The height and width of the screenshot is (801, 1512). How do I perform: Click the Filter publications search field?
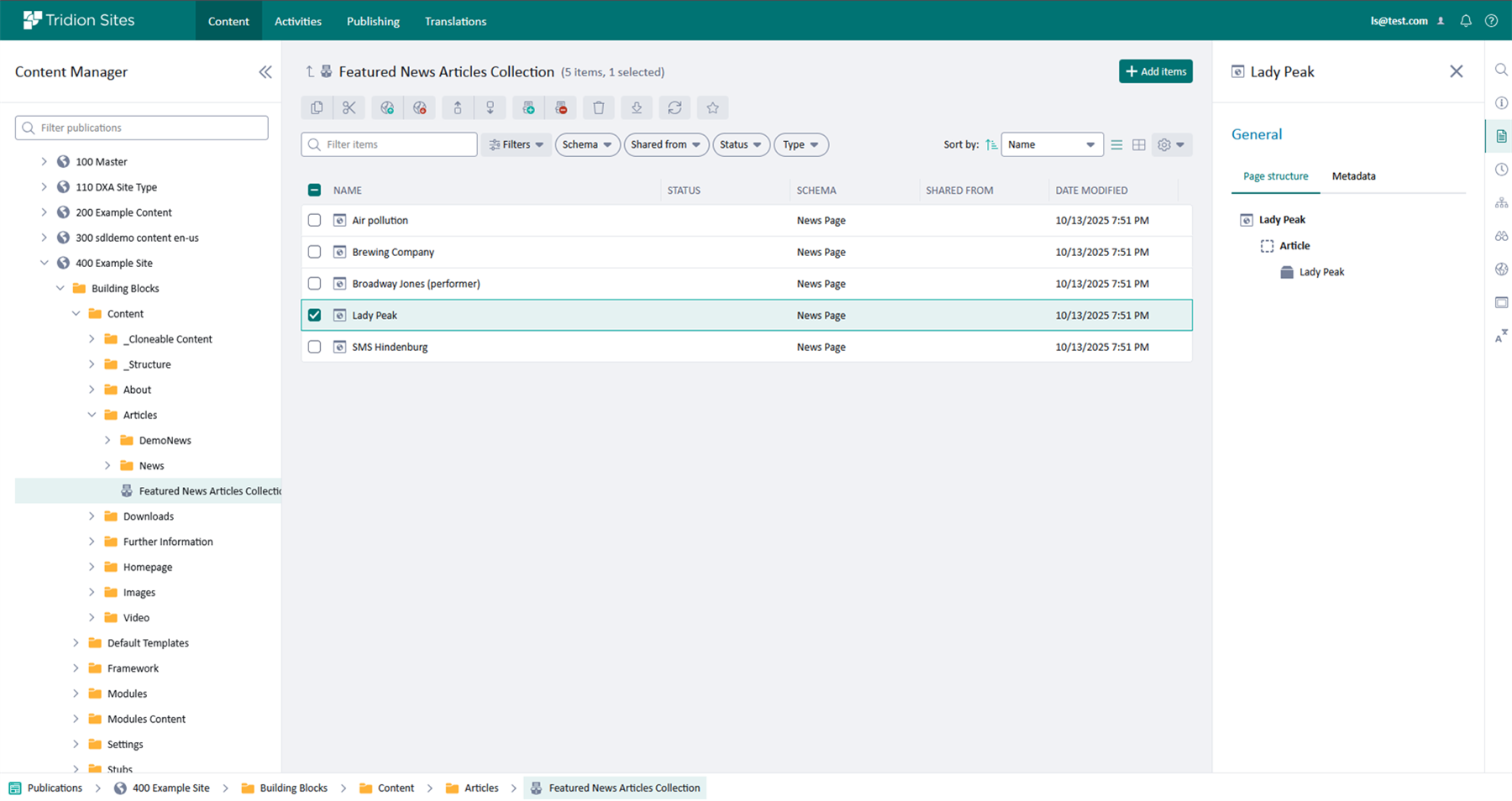pyautogui.click(x=142, y=128)
